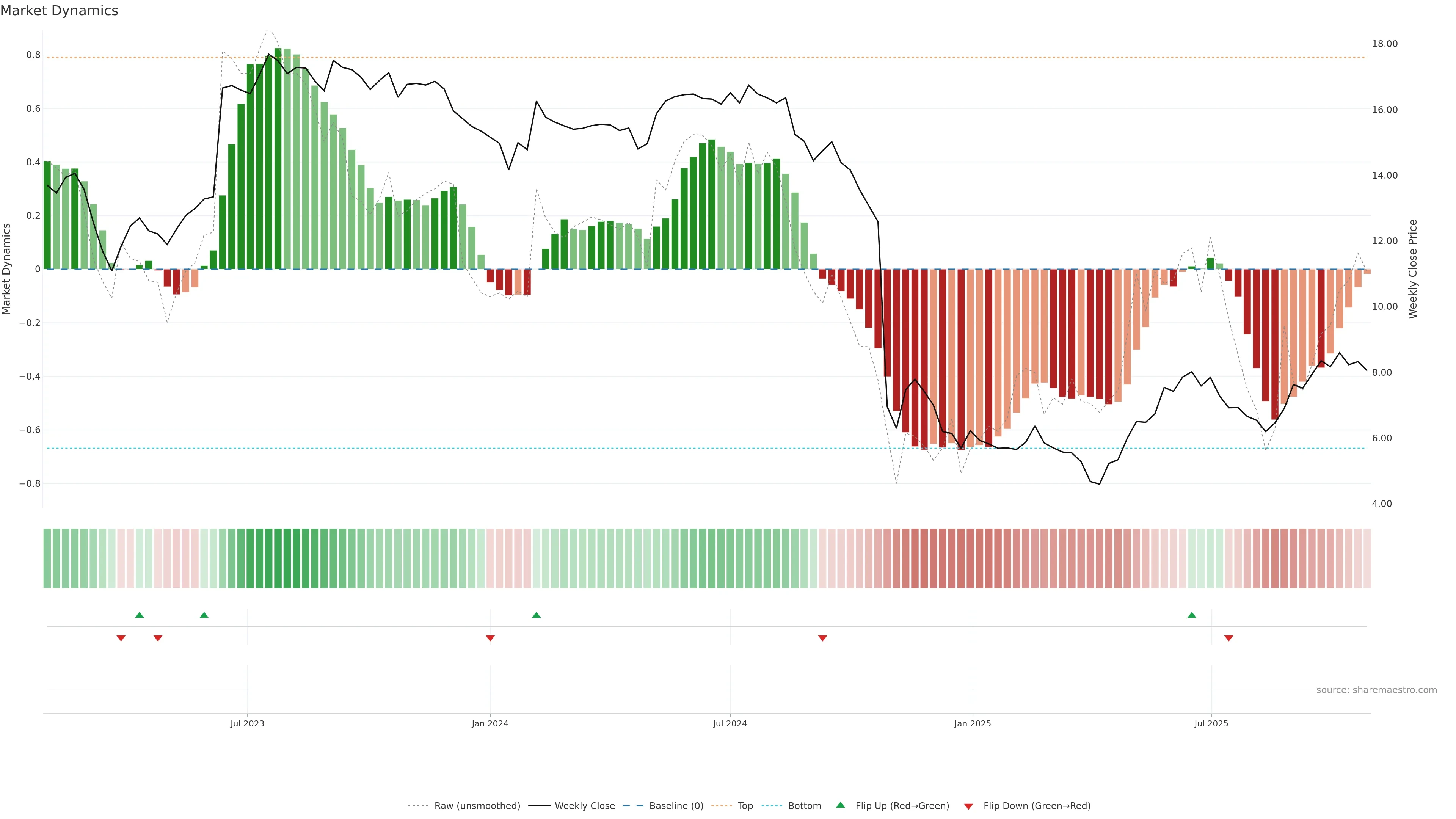
Task: Click the Jul 2024 x-axis label
Action: coord(730,723)
